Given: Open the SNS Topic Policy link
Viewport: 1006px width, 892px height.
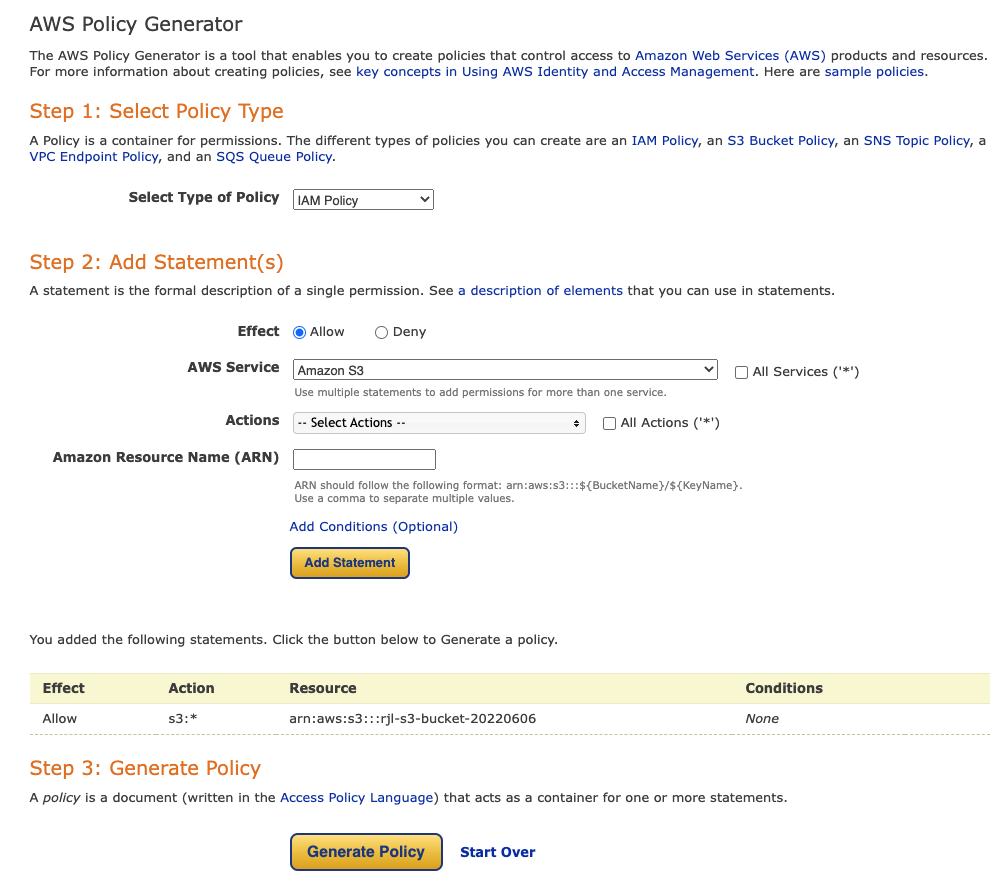Looking at the screenshot, I should click(916, 140).
